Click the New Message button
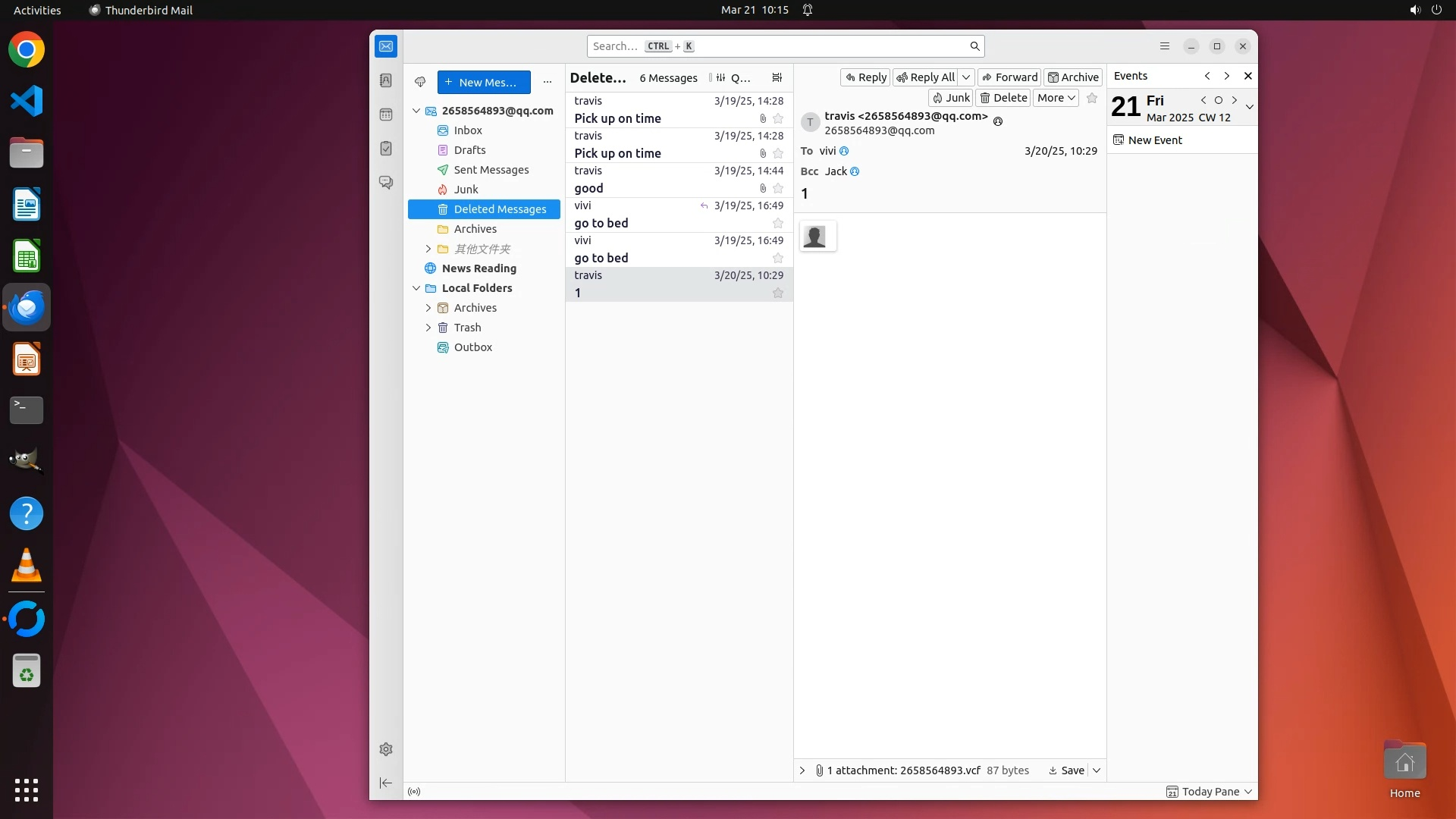The image size is (1456, 819). click(484, 82)
